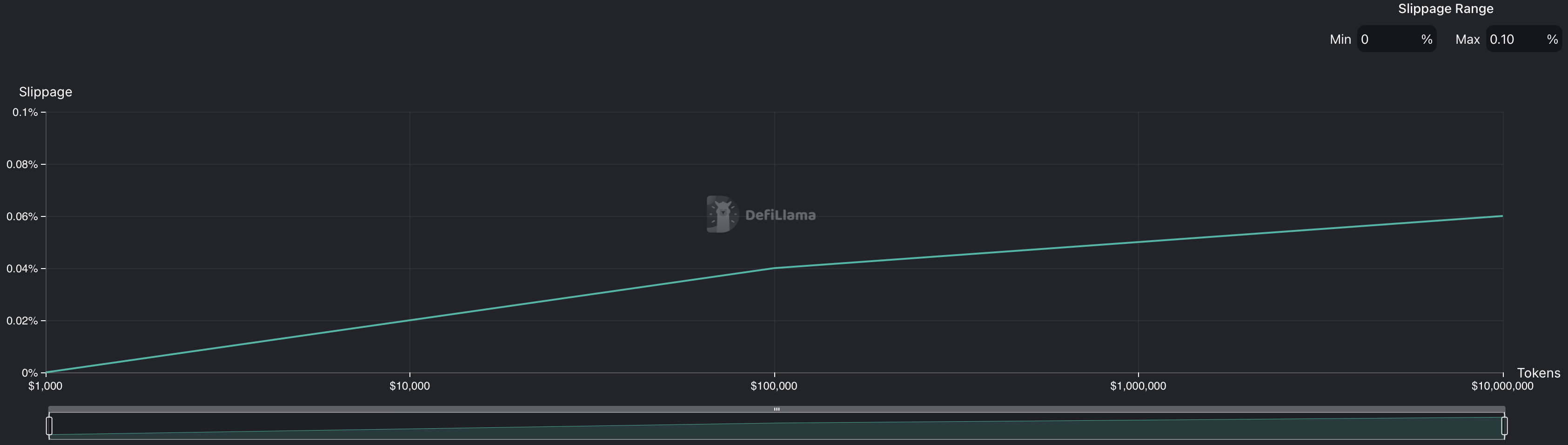Viewport: 1568px width, 445px height.
Task: Click the slippage line at the $1,000,000 gridline
Action: coord(1138,243)
